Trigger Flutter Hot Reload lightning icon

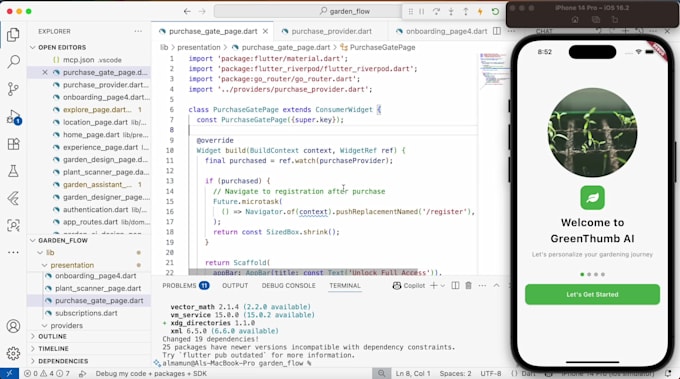tap(480, 12)
